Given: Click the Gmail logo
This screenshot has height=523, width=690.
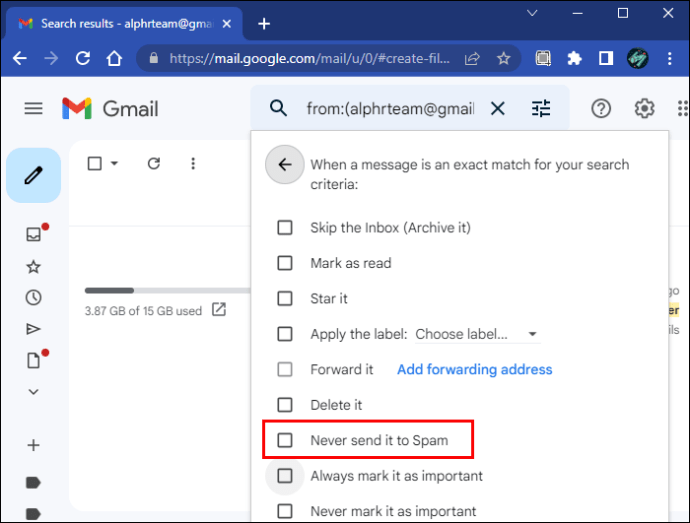Looking at the screenshot, I should pyautogui.click(x=110, y=108).
